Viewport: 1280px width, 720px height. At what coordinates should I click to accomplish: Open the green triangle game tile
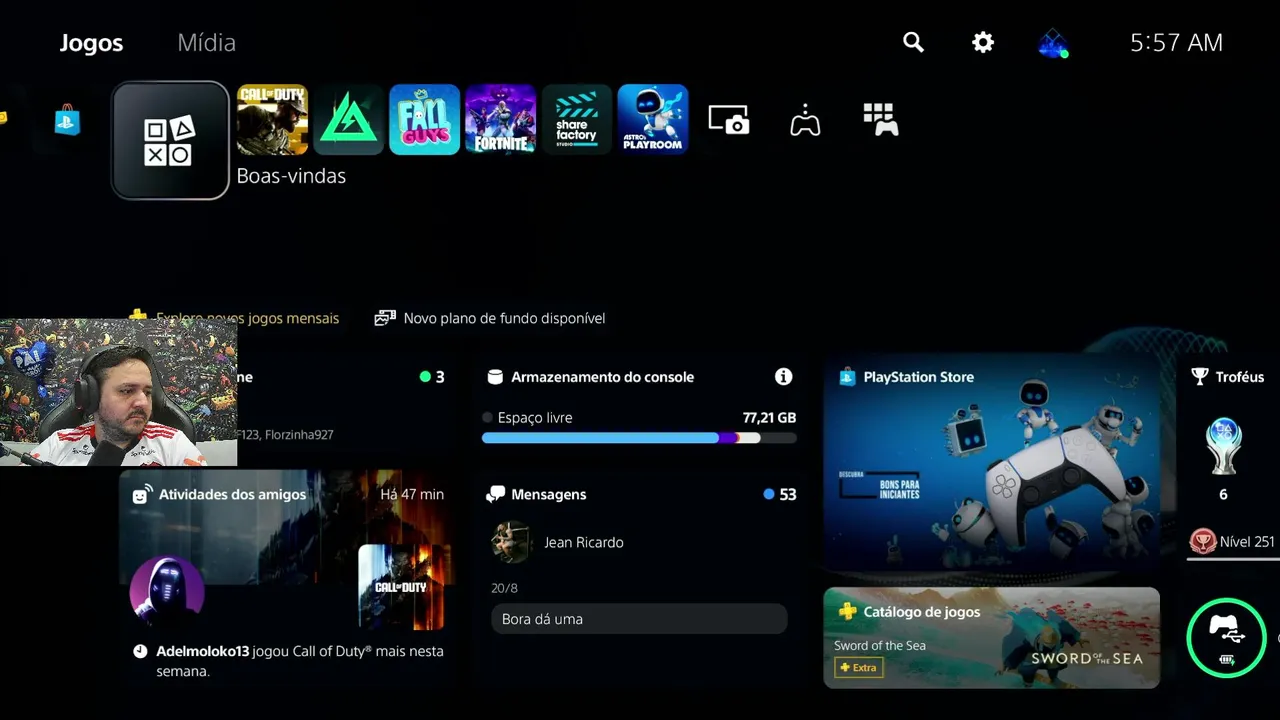pyautogui.click(x=348, y=120)
